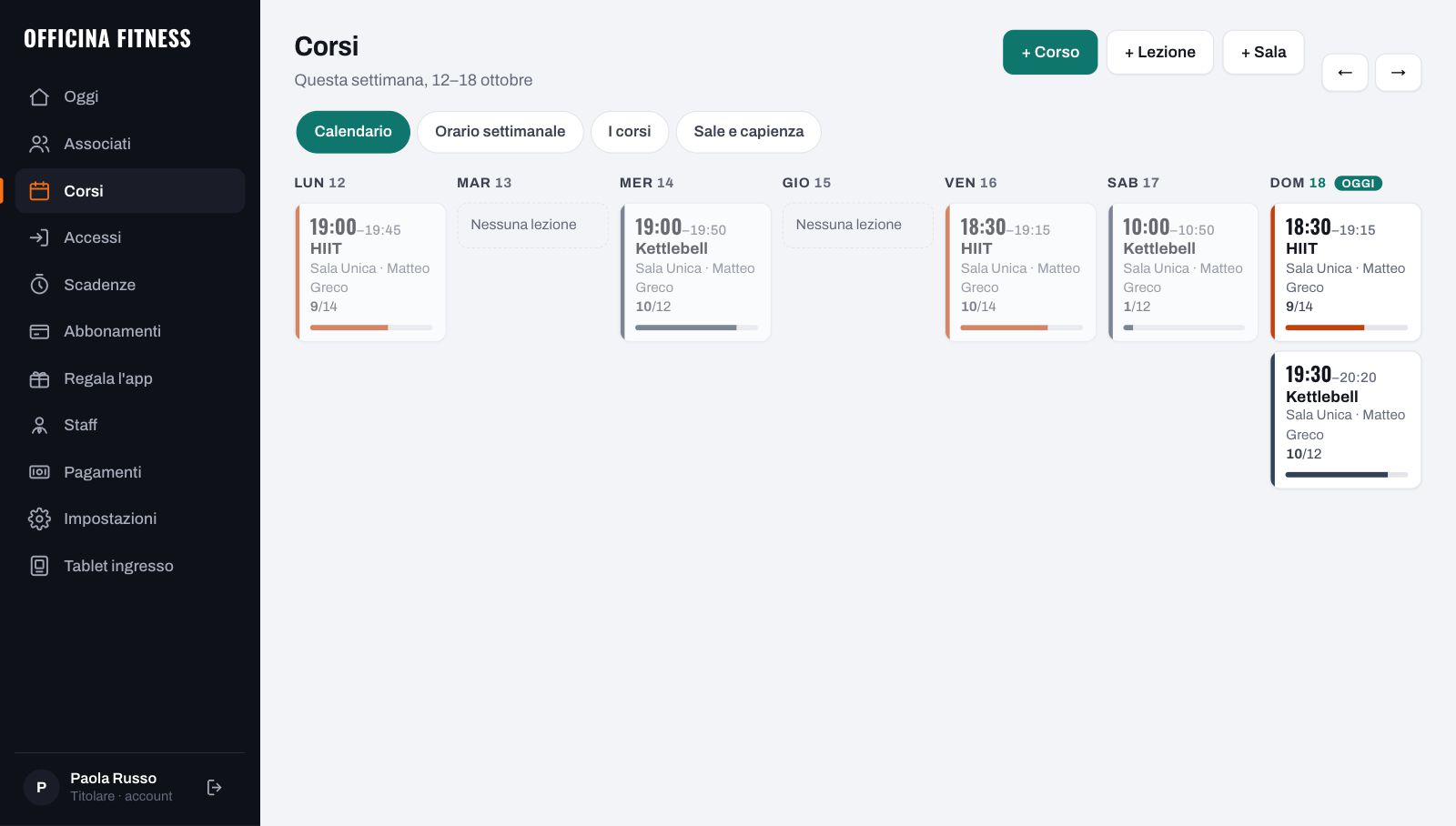Click the Accessi entry arrow icon

(x=39, y=237)
